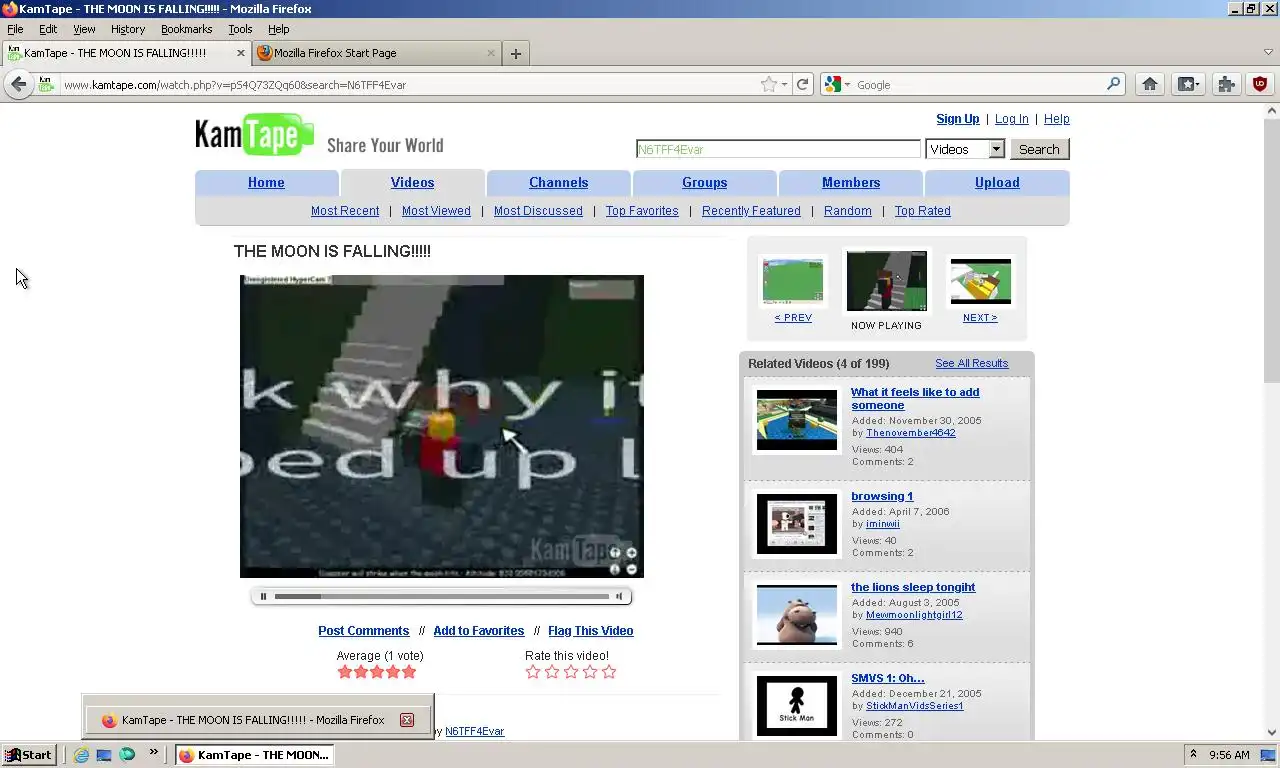Zoom in the video with the plus icon
Viewport: 1280px width, 768px height.
631,553
